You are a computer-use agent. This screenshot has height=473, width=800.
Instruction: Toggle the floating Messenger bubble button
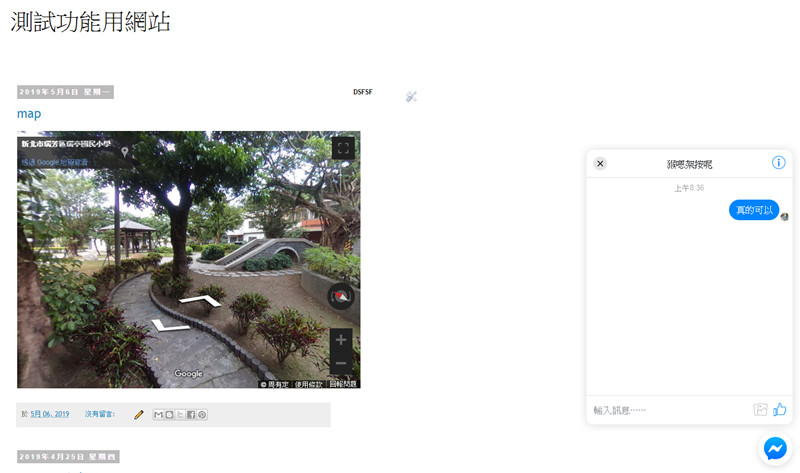point(775,449)
